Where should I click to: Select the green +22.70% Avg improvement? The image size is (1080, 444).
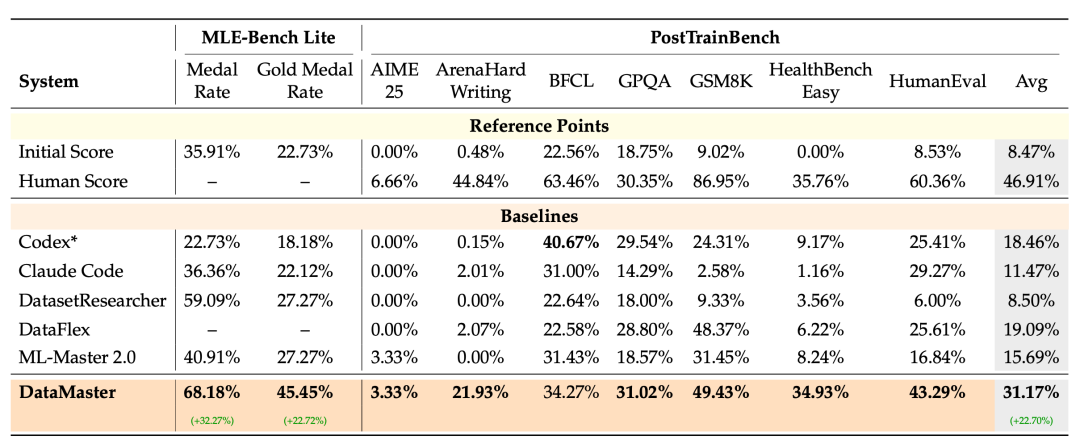tap(1031, 421)
